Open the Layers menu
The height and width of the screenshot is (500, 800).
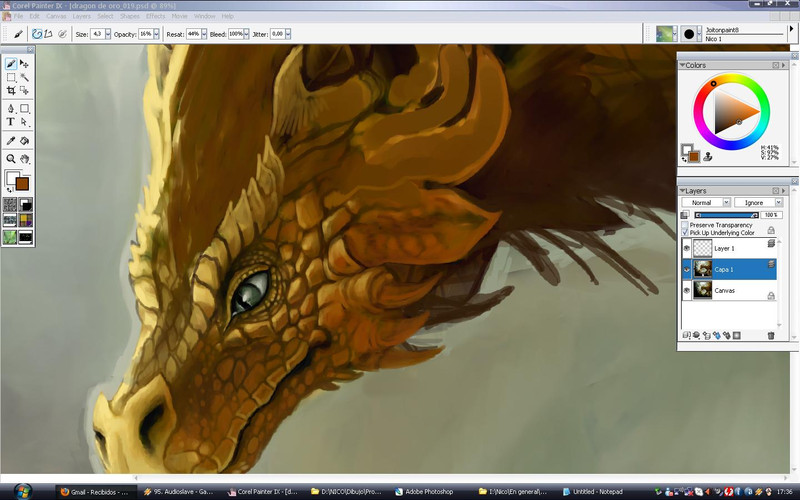click(x=82, y=16)
